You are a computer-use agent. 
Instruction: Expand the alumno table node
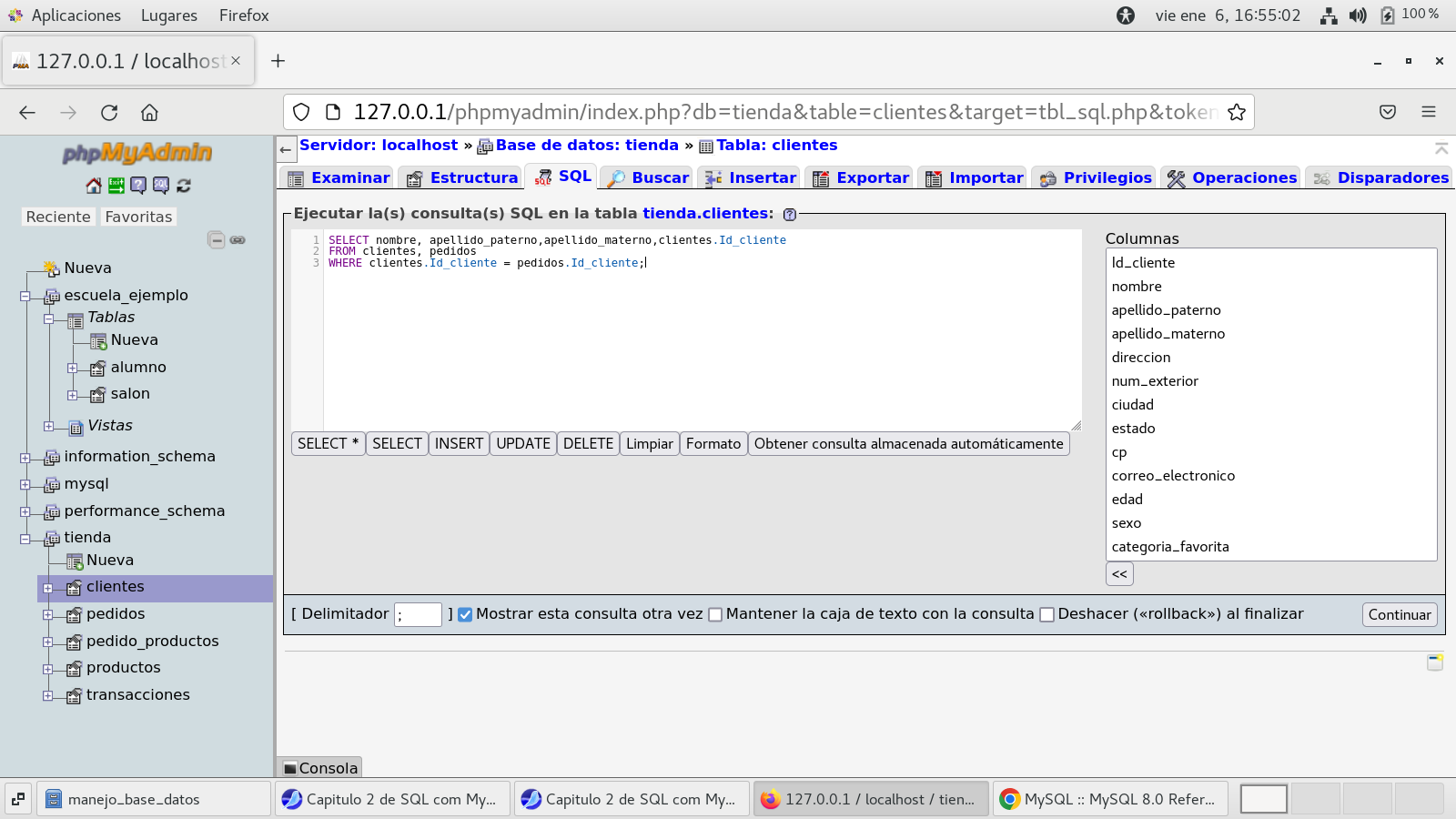click(72, 368)
